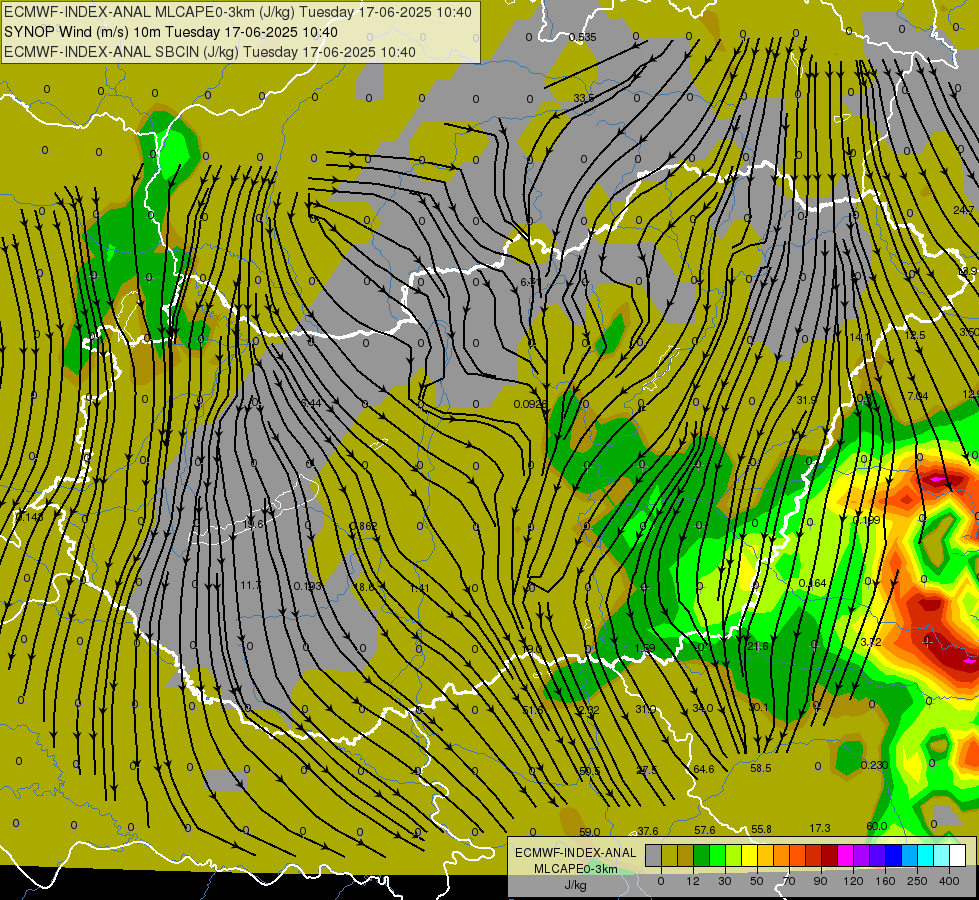
Task: Click the 1.59 value on the map
Action: [x=645, y=648]
